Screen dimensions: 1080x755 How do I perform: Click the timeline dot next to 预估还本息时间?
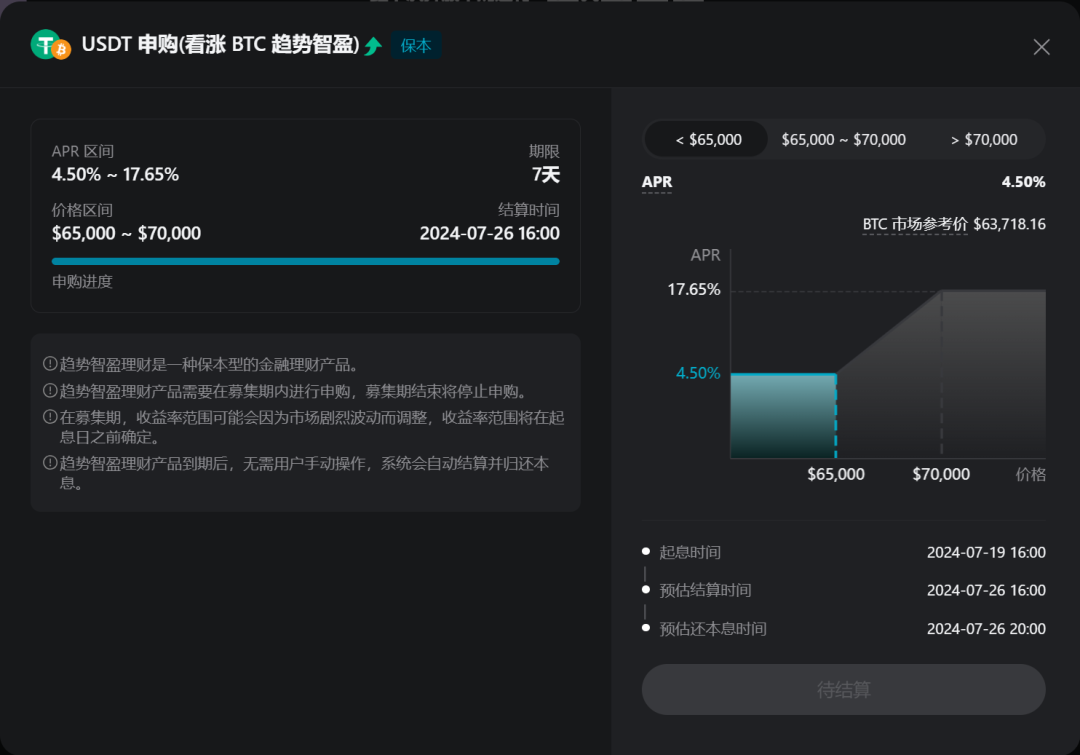(x=646, y=628)
